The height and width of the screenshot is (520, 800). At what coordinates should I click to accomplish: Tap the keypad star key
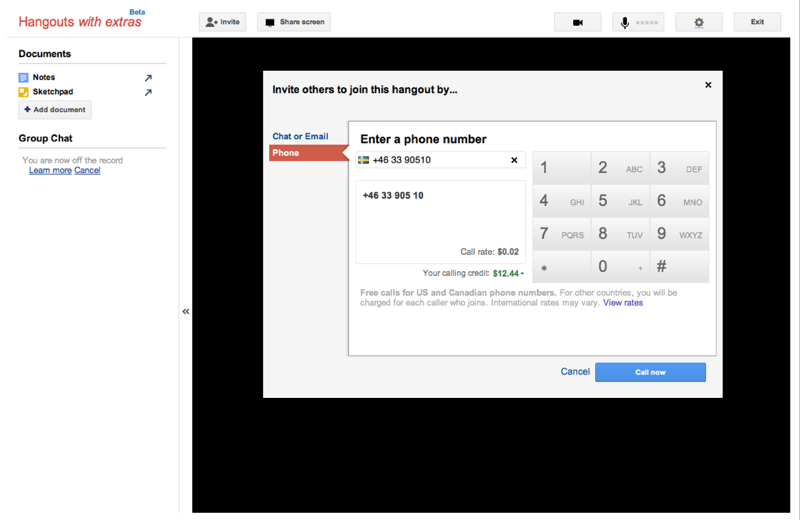click(x=562, y=267)
